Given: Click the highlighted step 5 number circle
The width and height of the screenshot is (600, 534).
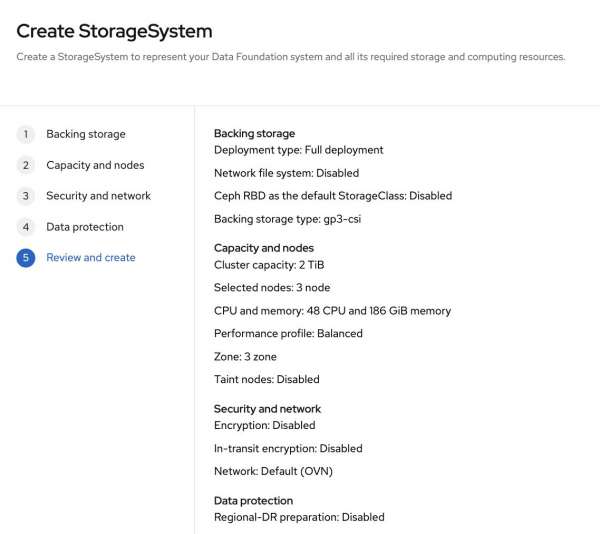Looking at the screenshot, I should tap(26, 258).
